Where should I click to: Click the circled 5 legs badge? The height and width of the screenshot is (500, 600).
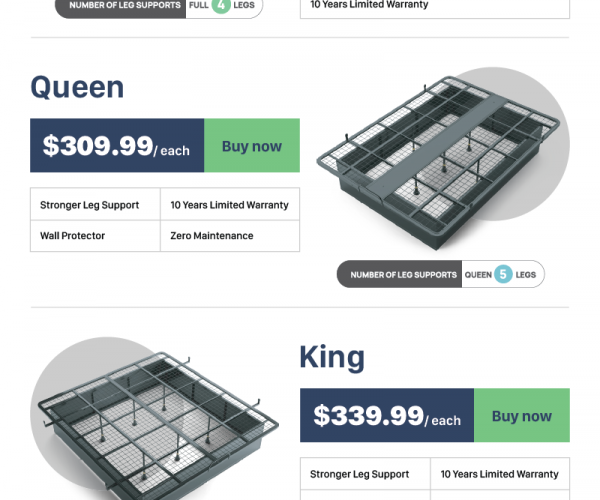click(x=503, y=274)
